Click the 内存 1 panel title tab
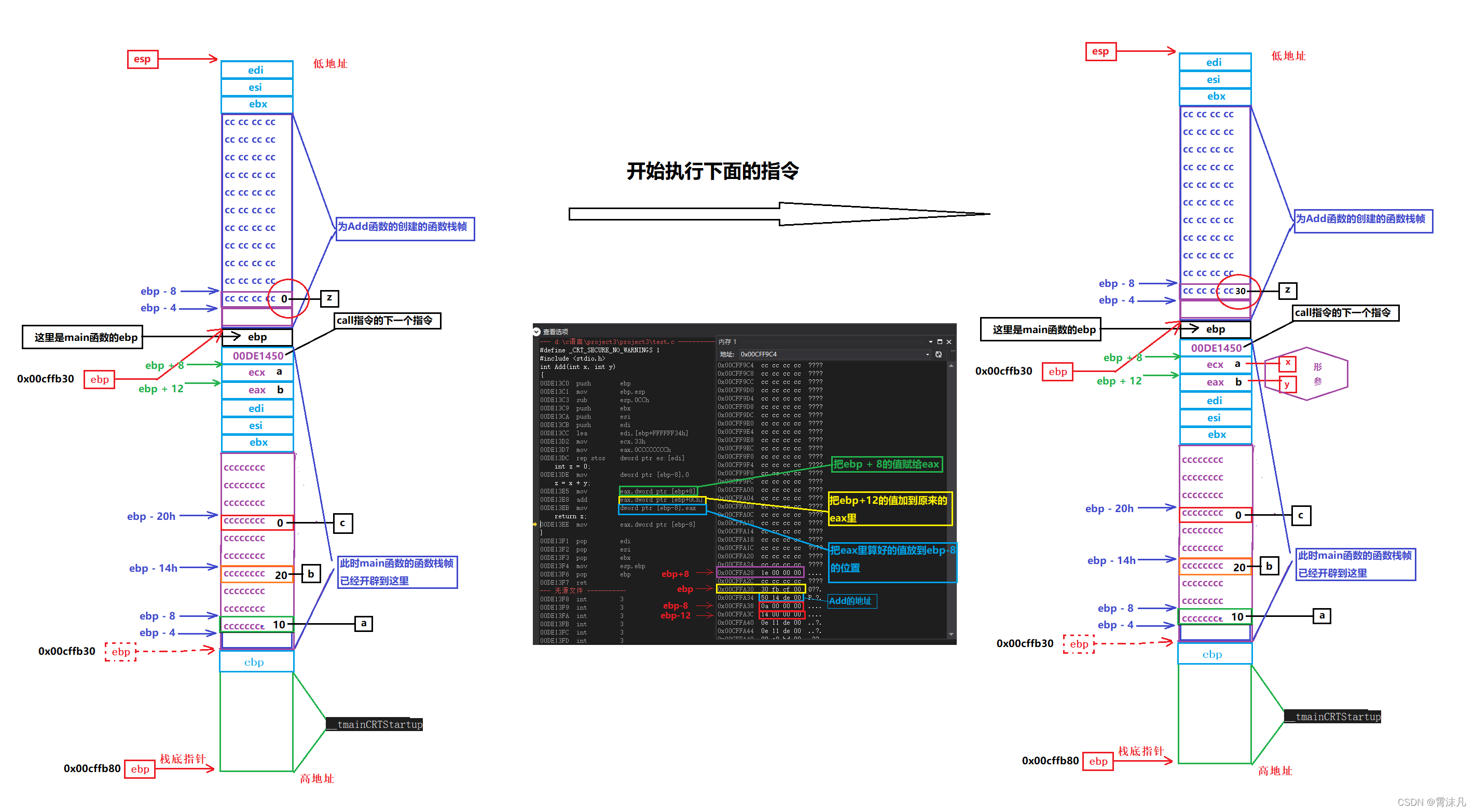The height and width of the screenshot is (812, 1474). (x=727, y=341)
